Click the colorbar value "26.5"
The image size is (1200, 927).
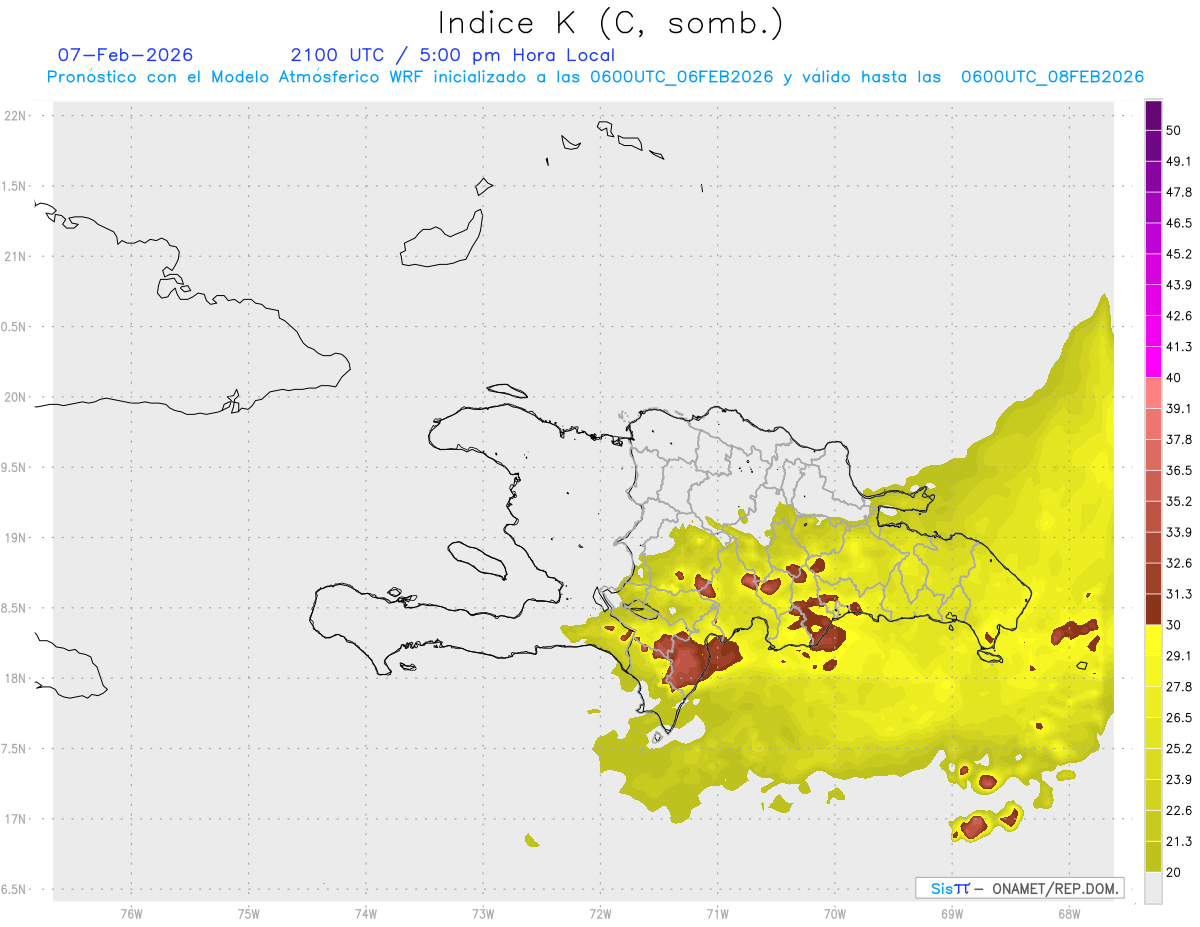(1179, 718)
